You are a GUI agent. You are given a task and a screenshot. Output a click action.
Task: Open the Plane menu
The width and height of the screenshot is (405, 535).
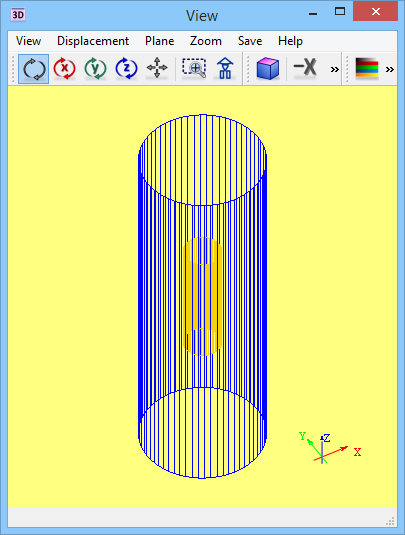tap(160, 41)
